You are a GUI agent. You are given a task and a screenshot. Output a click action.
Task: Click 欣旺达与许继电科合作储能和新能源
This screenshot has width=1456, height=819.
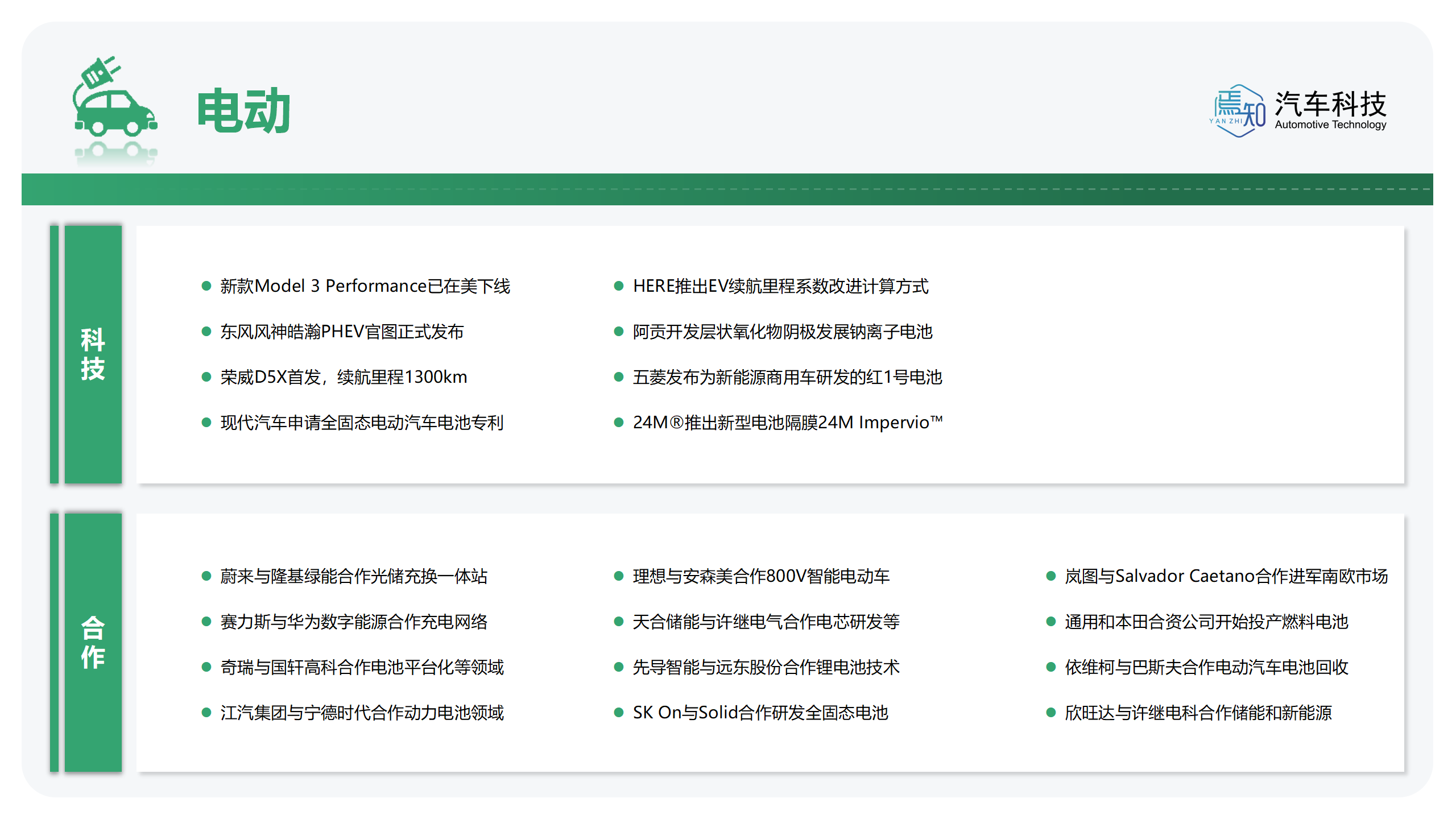1198,713
